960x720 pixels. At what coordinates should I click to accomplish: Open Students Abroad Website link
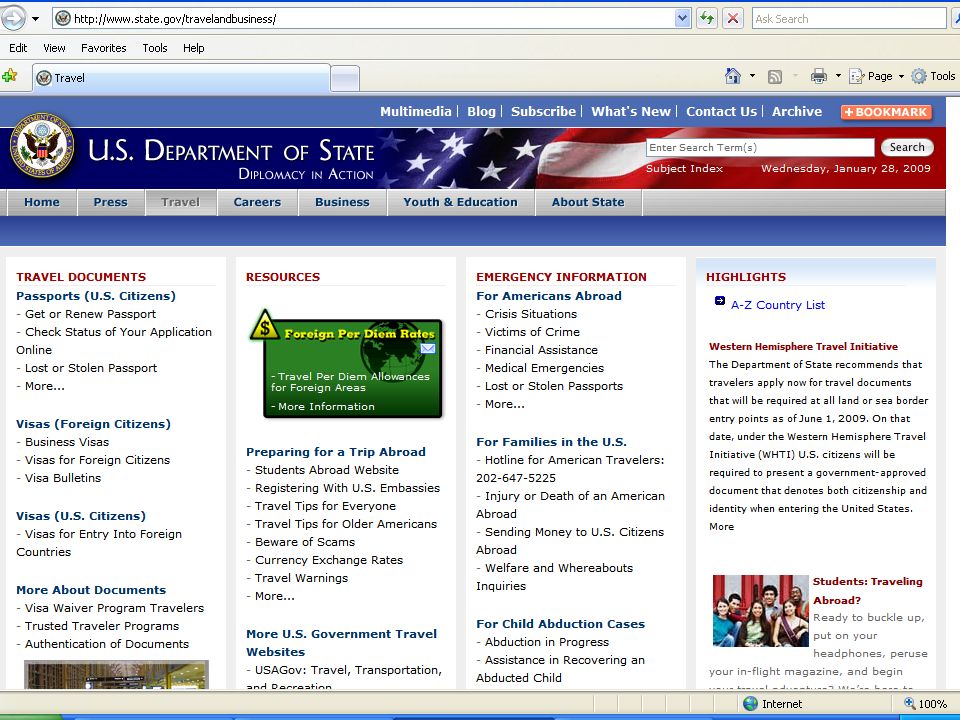(x=327, y=470)
